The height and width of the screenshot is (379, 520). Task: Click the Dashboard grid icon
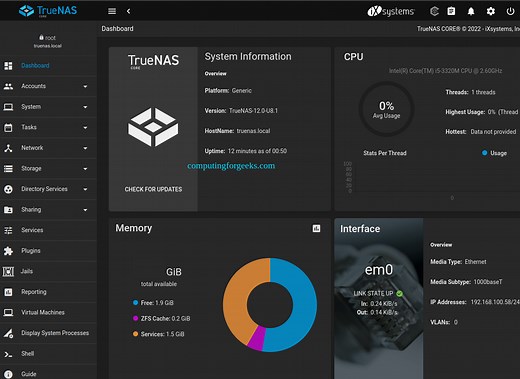coord(8,66)
